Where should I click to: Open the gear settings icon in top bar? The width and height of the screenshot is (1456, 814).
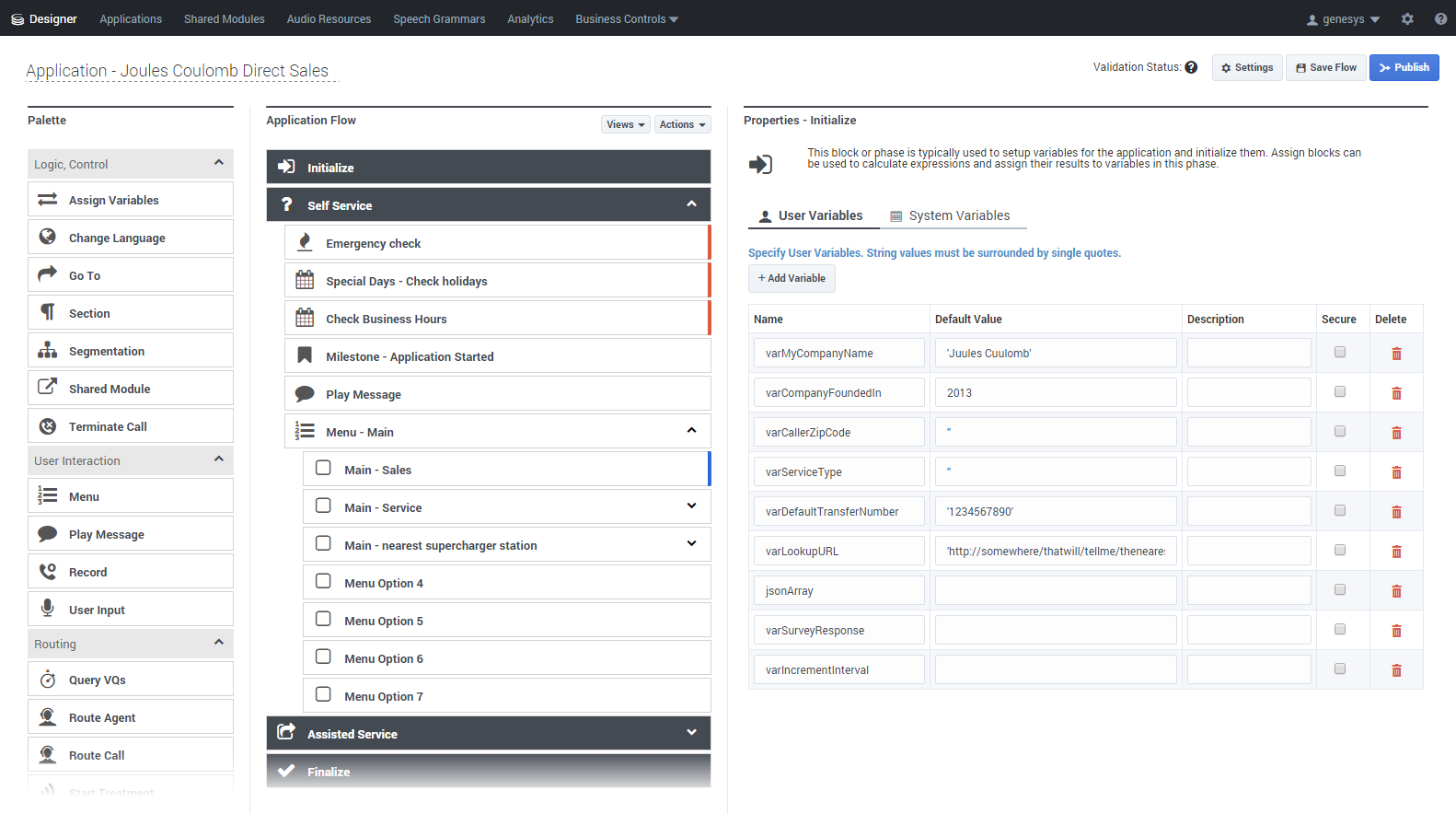(x=1407, y=18)
